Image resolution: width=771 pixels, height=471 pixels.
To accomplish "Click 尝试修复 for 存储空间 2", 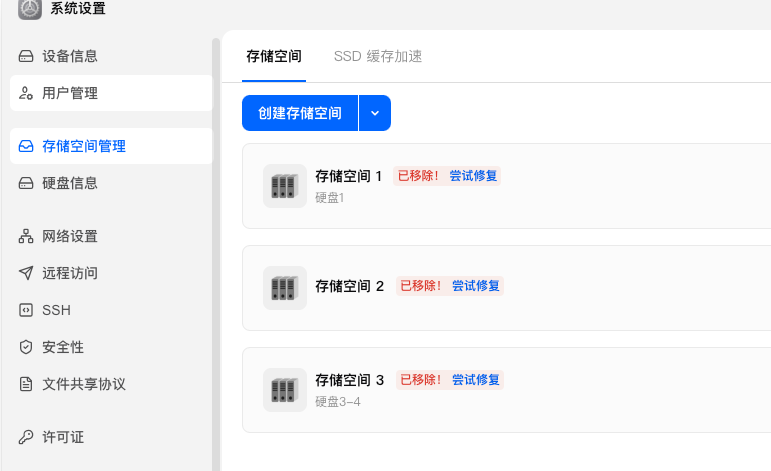I will pos(475,286).
